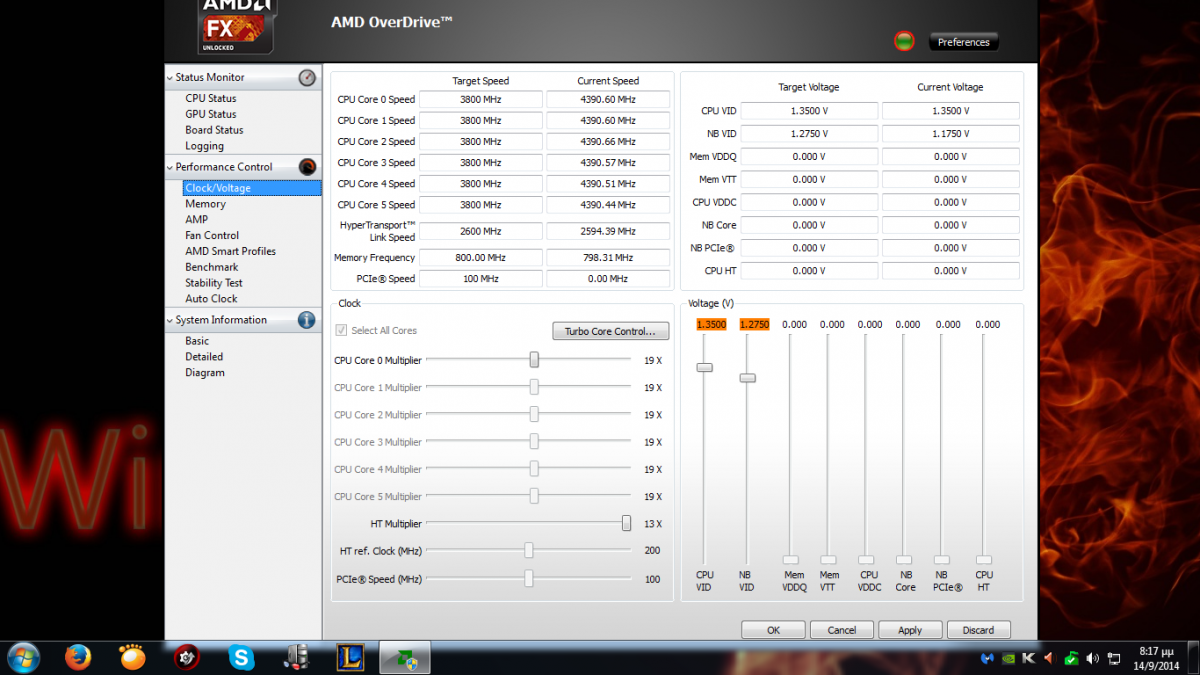The image size is (1200, 675).
Task: Click the HT Multiplier slider handle
Action: coord(626,523)
